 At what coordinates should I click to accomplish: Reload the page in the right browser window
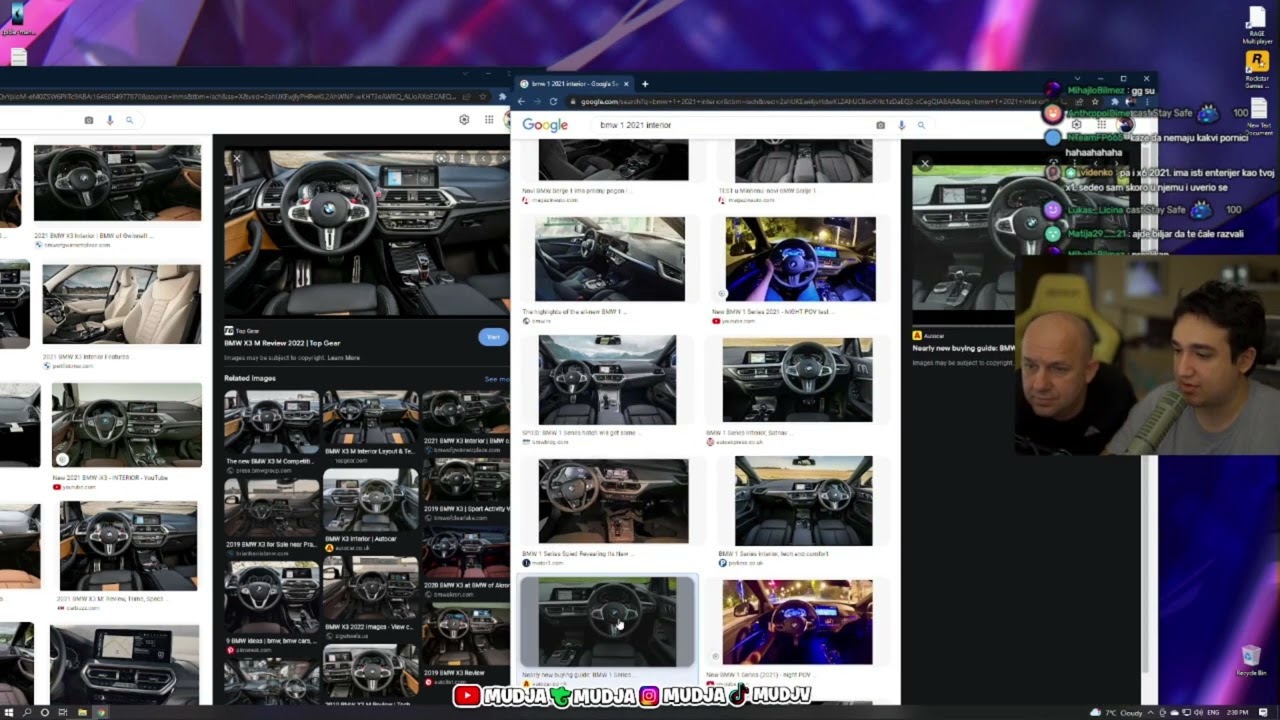click(553, 101)
